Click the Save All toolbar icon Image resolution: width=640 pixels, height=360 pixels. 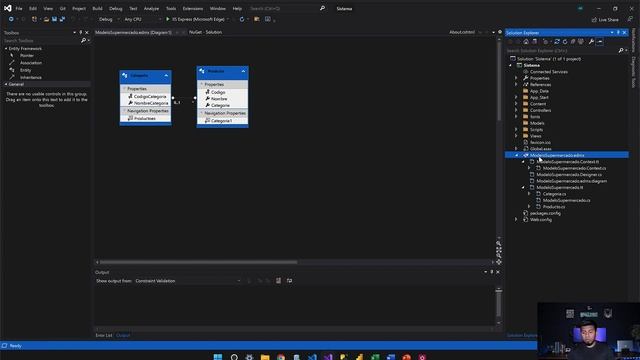(62, 19)
